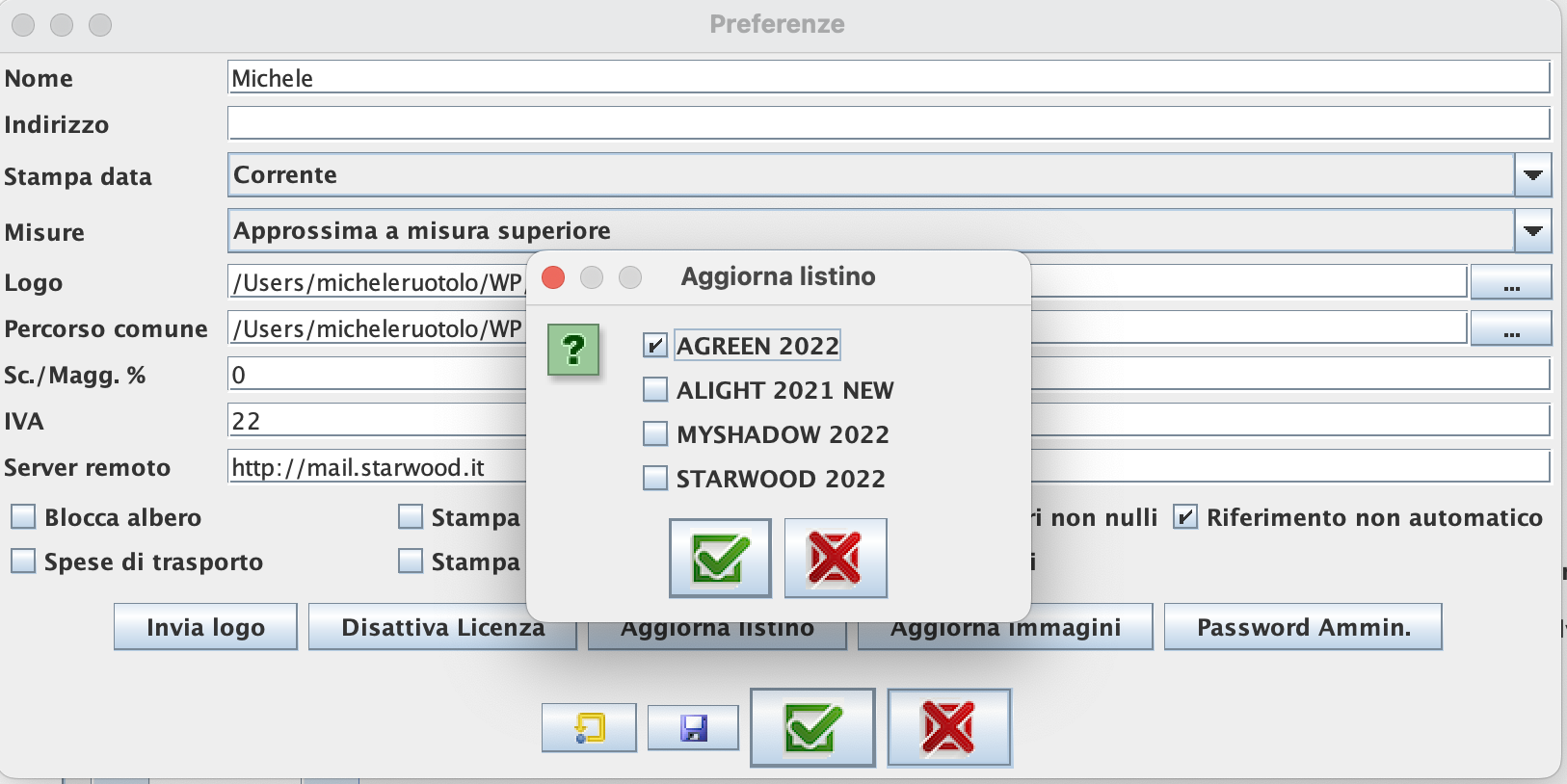This screenshot has width=1567, height=784.
Task: Click the green question mark icon
Action: tap(573, 349)
